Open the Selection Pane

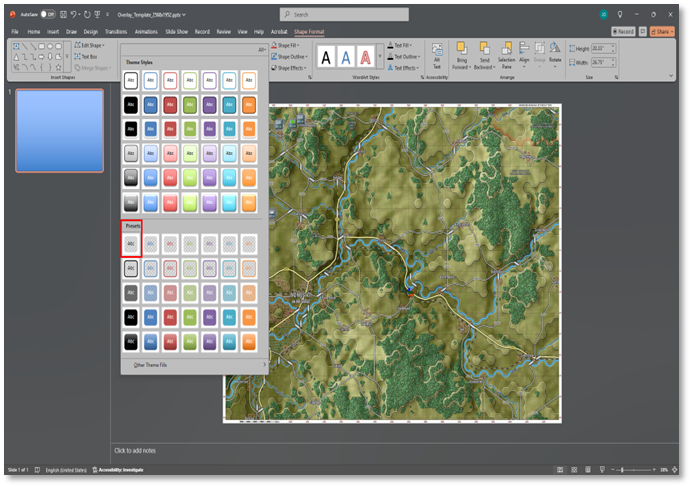505,52
